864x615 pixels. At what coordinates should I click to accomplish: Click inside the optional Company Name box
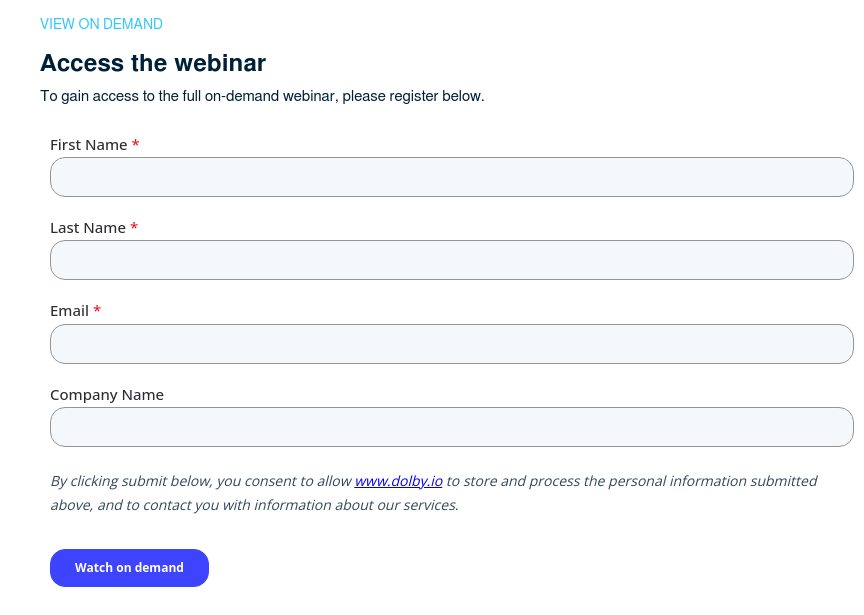click(x=451, y=426)
